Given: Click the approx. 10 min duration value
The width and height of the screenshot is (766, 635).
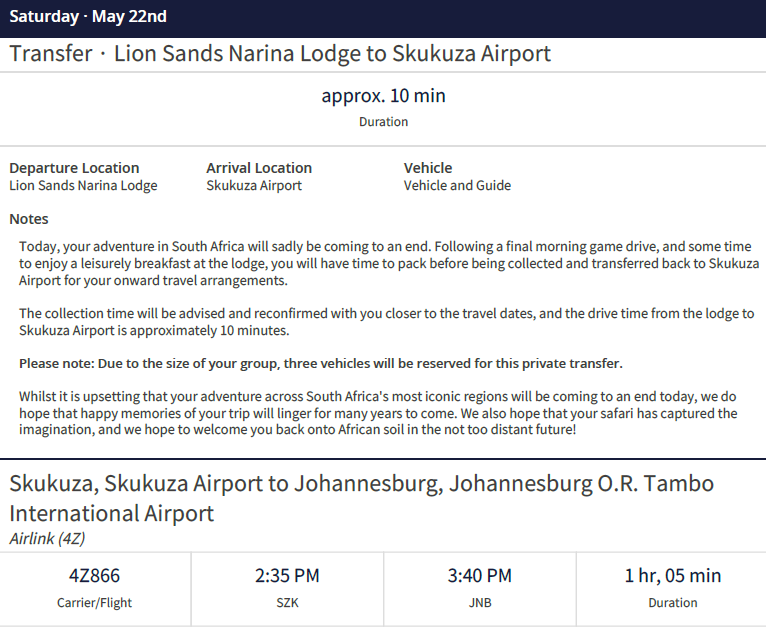Looking at the screenshot, I should 383,96.
